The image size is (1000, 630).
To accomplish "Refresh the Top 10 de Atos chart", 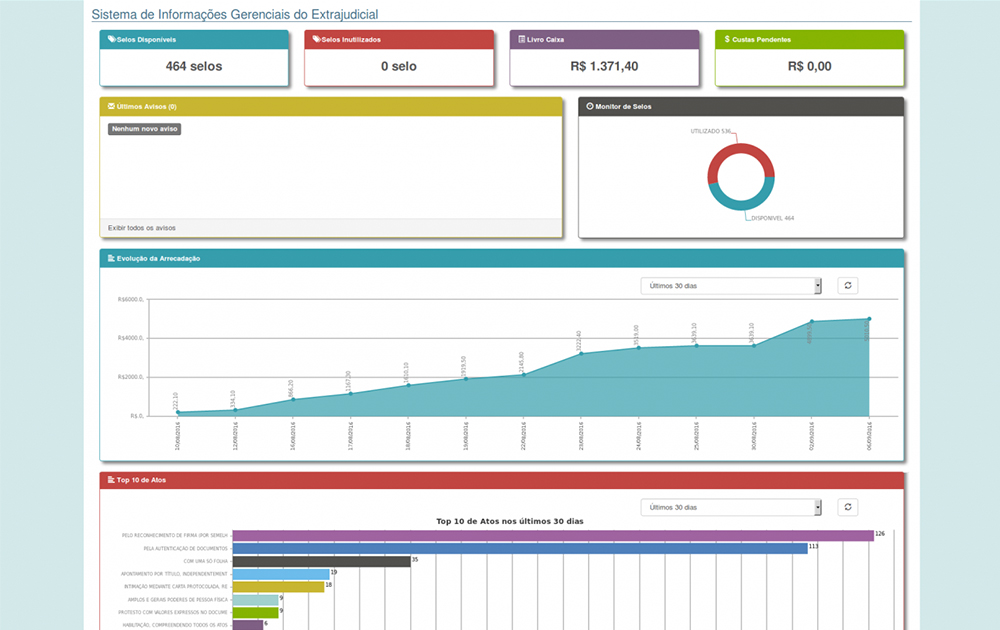I will [848, 507].
